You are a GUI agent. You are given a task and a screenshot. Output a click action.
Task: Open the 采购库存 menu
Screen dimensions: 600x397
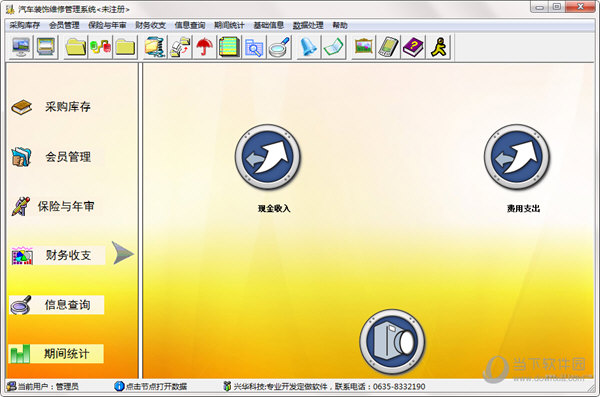(24, 25)
